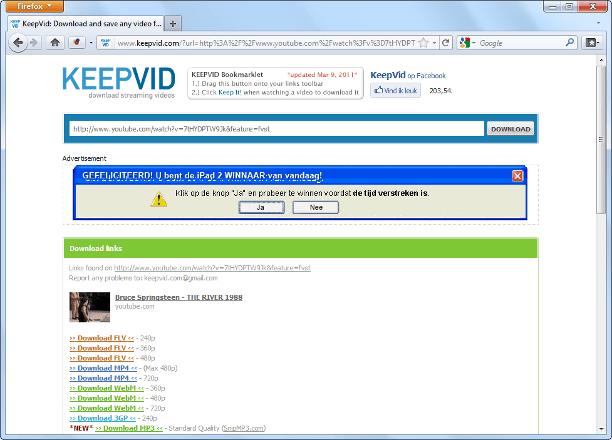
Task: Focus the Google search box
Action: (x=521, y=43)
